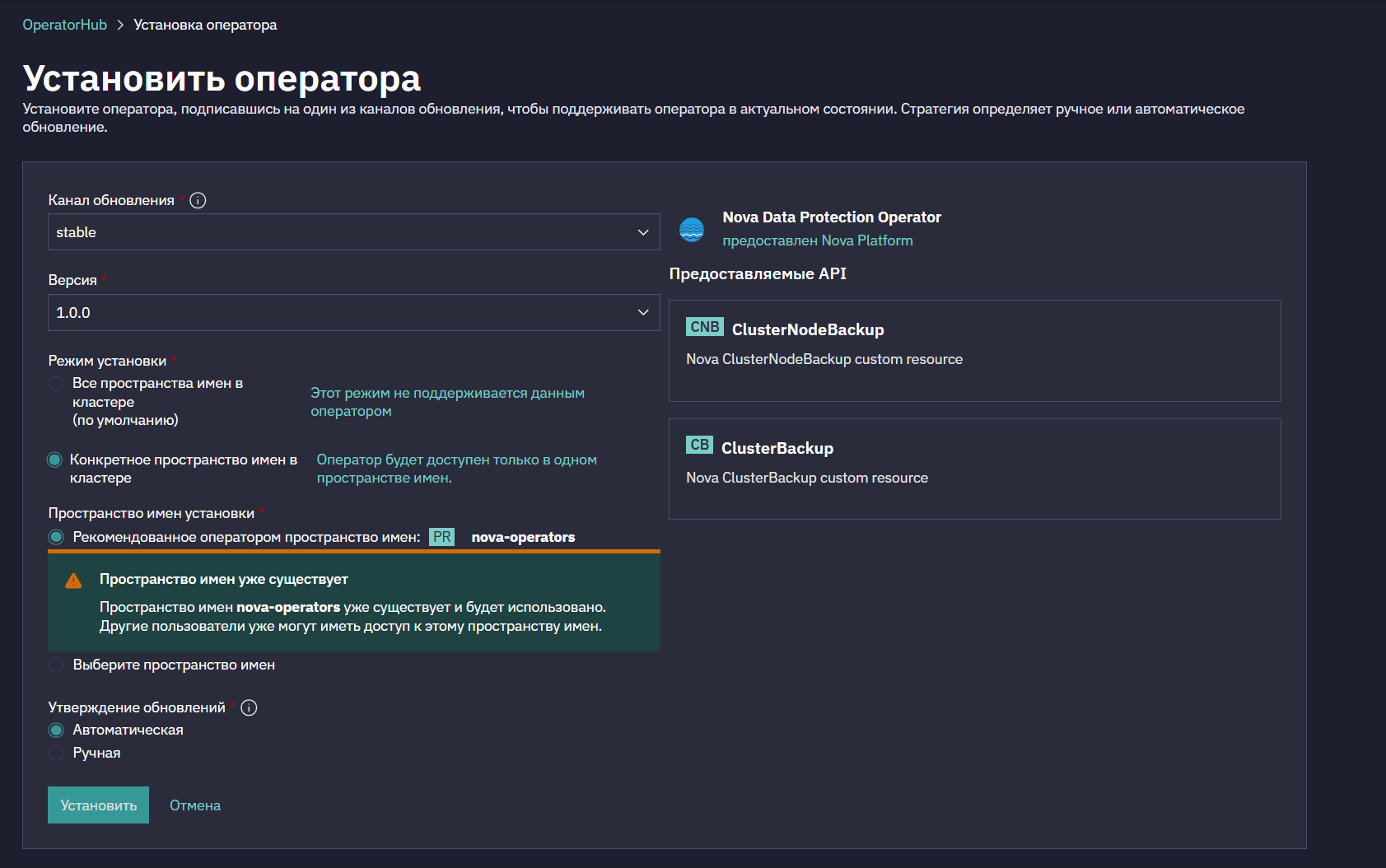Click the PR namespace badge
1386x868 pixels.
[442, 537]
